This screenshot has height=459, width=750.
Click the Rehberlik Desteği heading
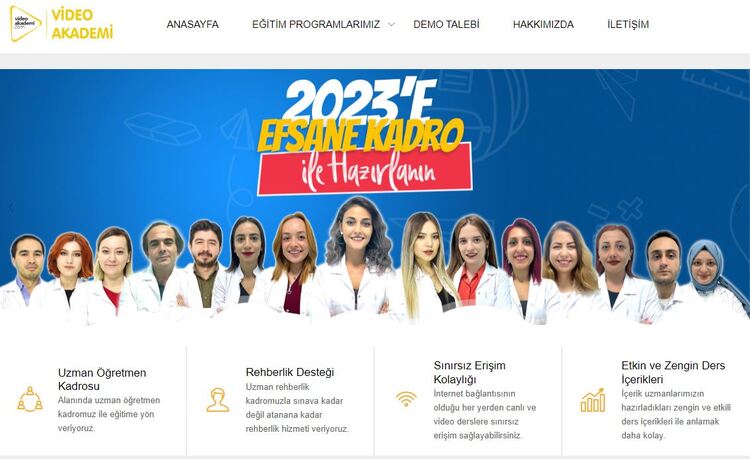[x=290, y=372]
